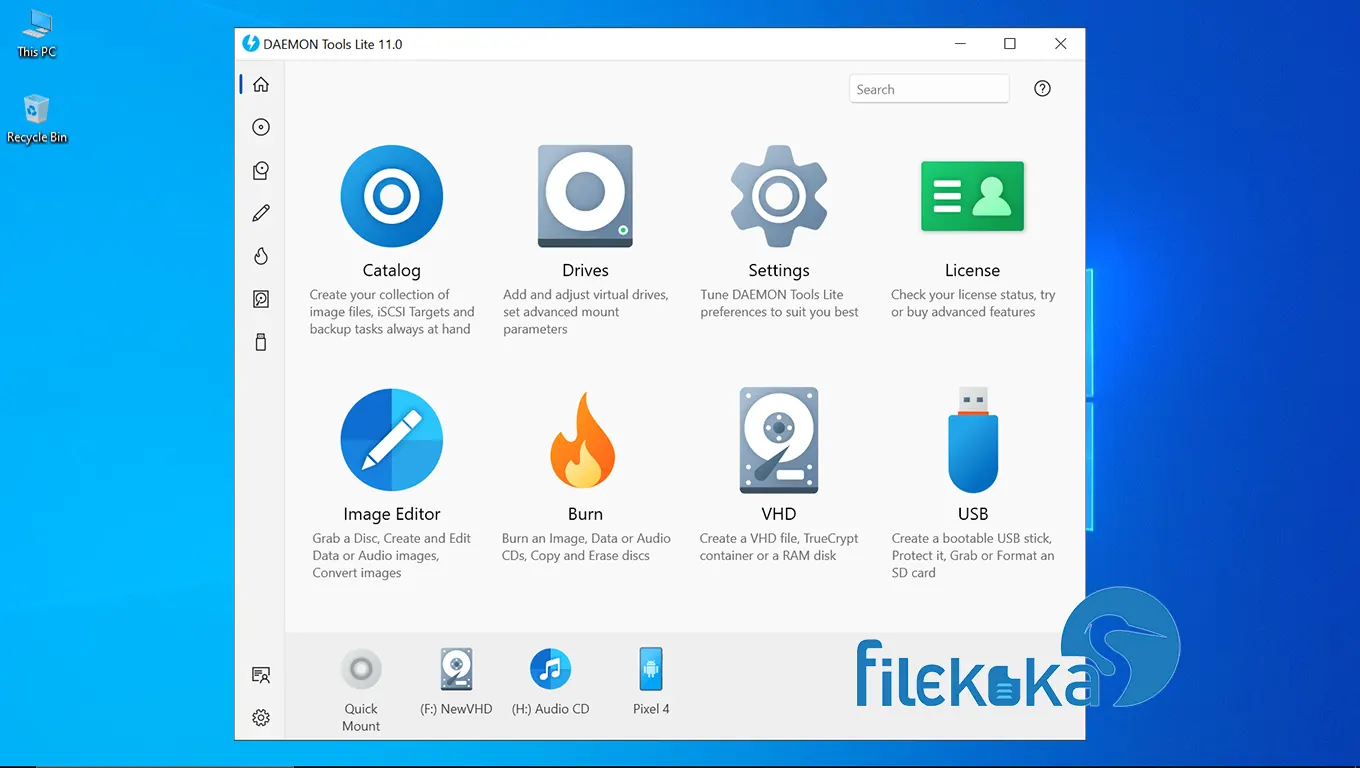Maximize the DAEMON Tools Lite window

click(1010, 44)
